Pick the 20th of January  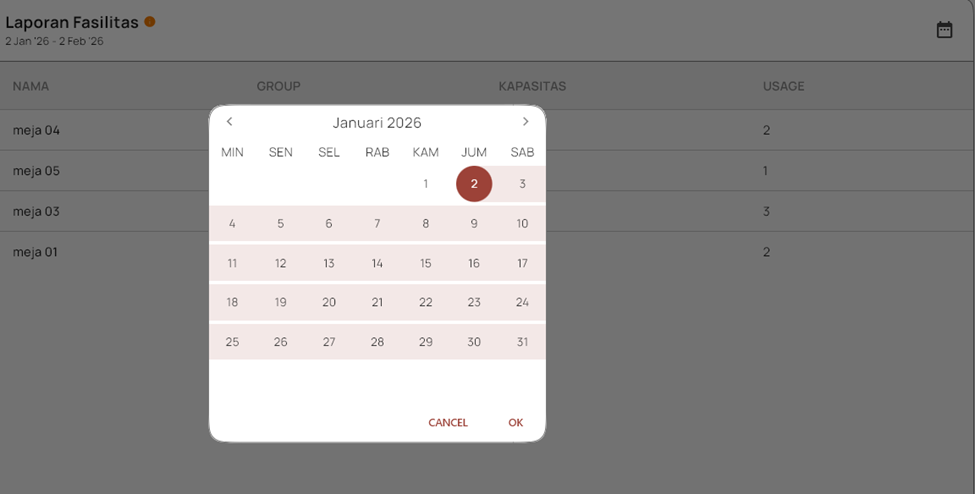click(x=329, y=302)
